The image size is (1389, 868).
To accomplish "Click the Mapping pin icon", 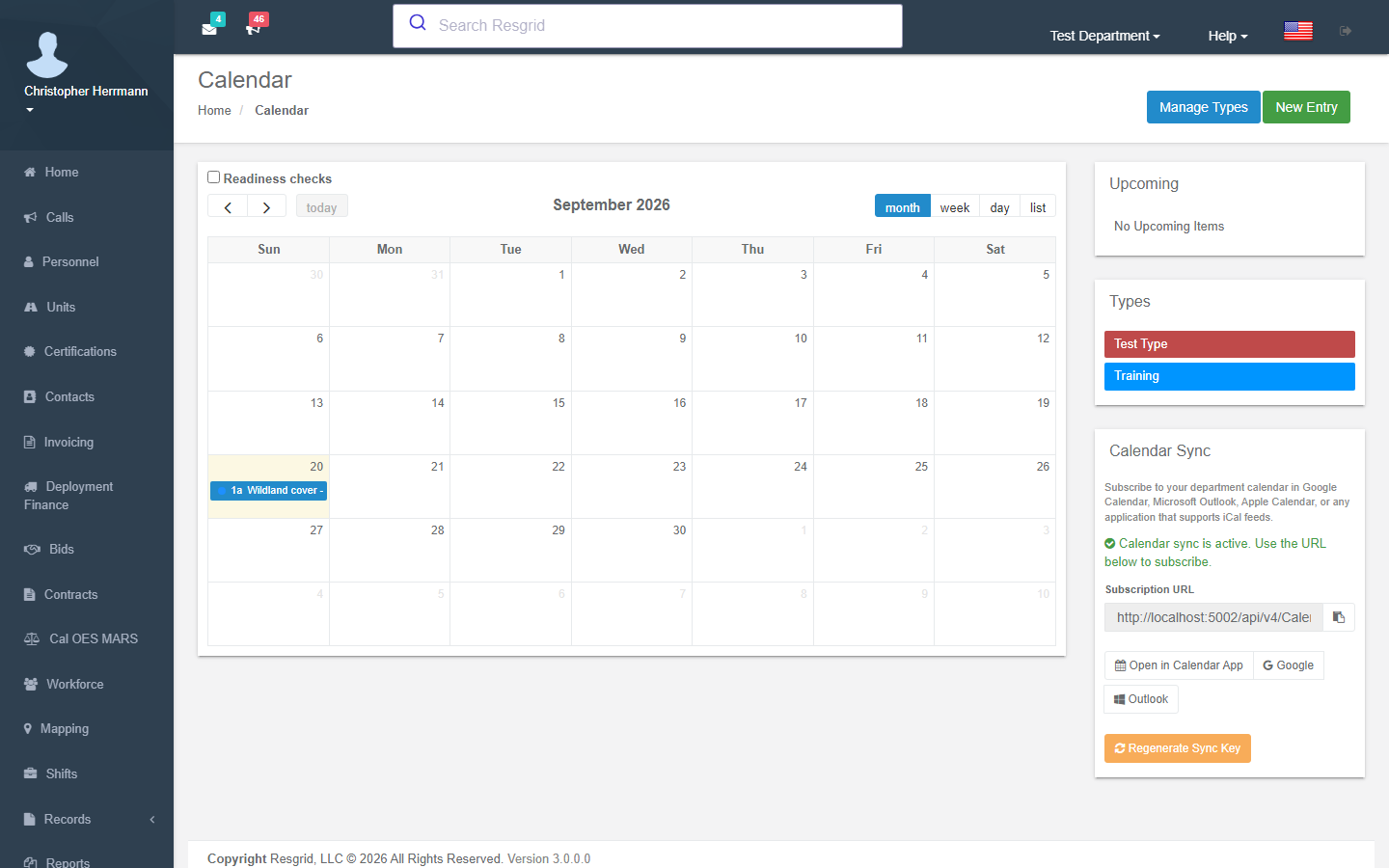I will click(28, 729).
